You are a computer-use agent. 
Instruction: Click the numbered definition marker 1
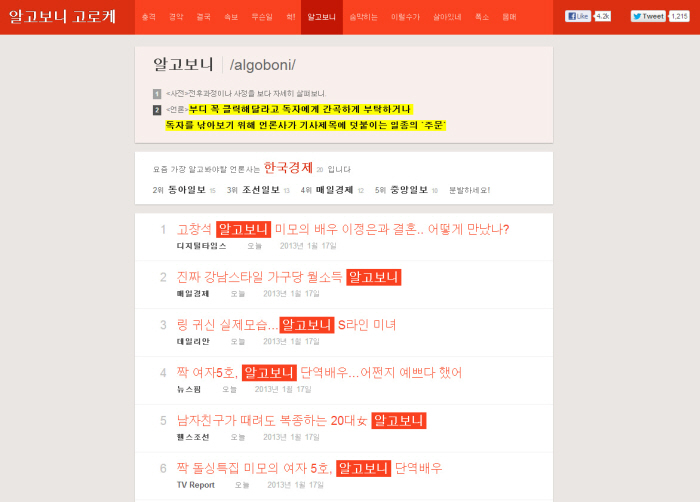(157, 94)
